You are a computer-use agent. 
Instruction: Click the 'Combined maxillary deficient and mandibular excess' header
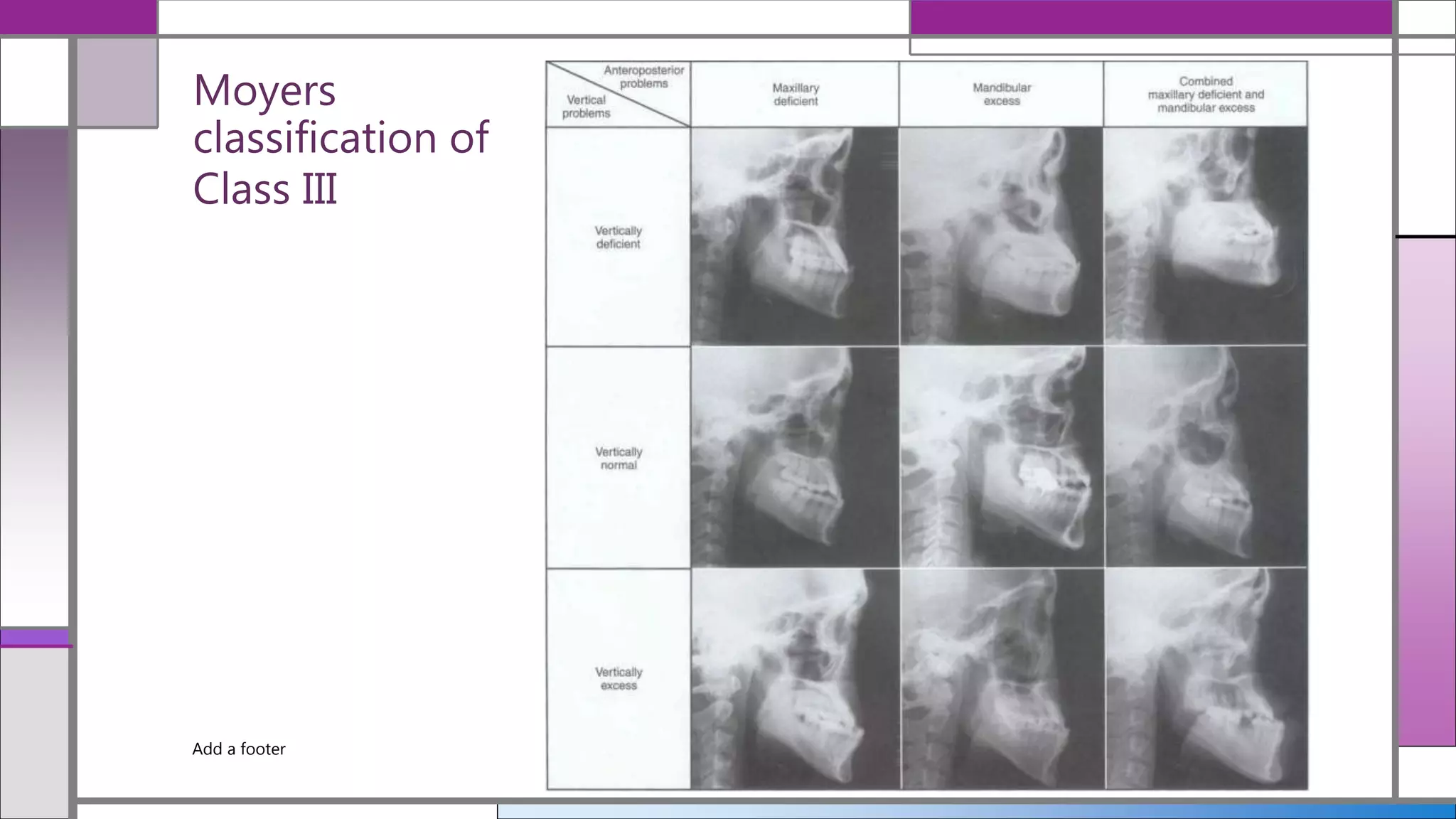click(1206, 95)
